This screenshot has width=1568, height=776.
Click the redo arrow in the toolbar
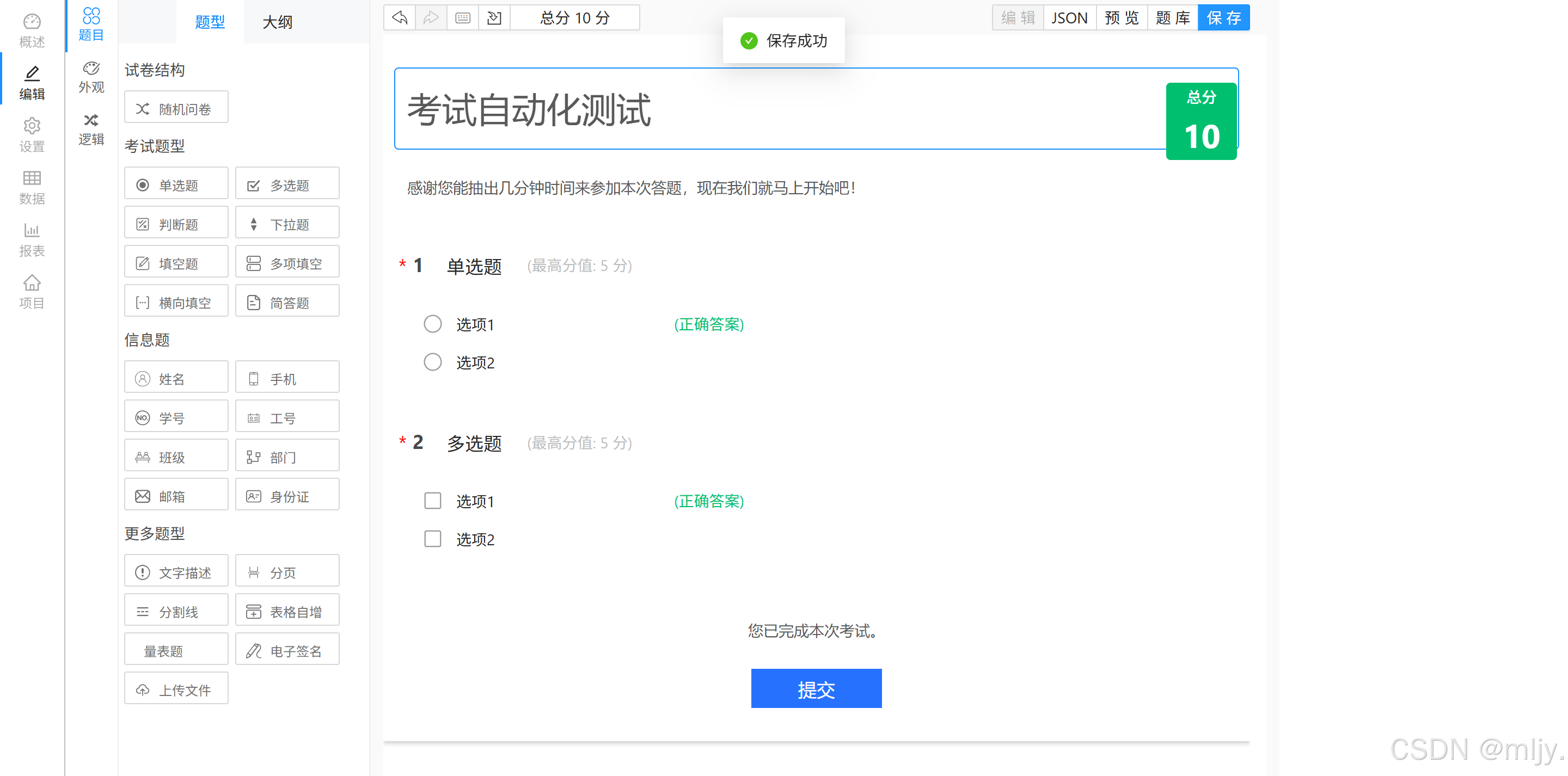pos(431,17)
